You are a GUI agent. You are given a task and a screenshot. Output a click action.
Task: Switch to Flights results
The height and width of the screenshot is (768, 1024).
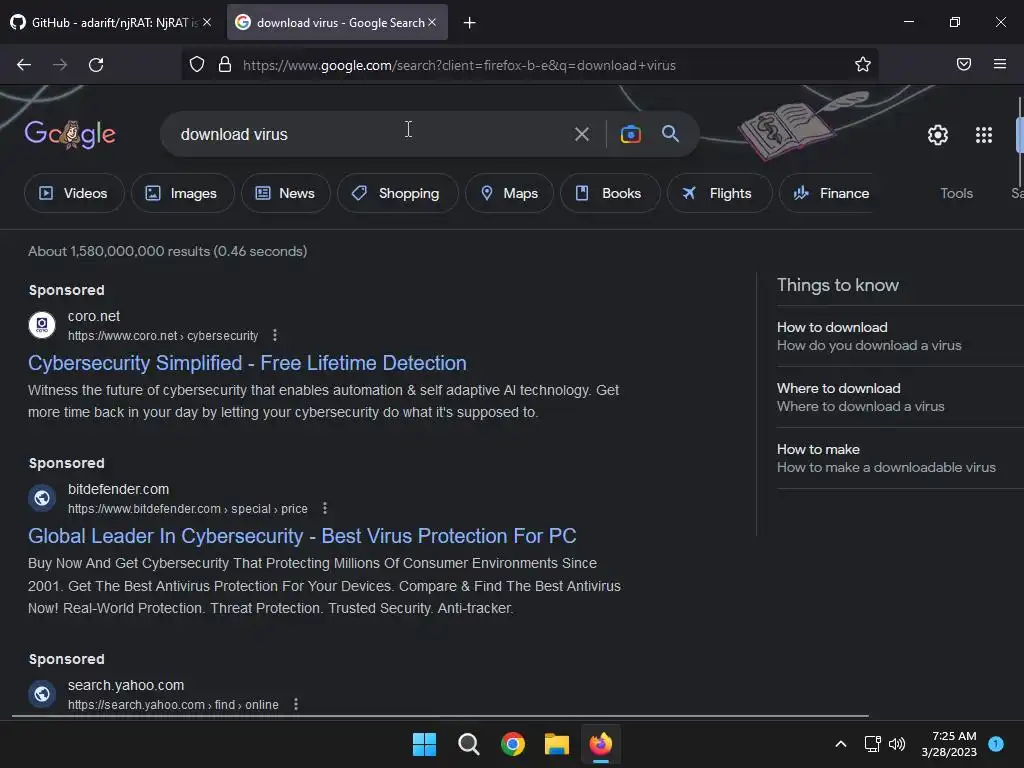pos(719,193)
